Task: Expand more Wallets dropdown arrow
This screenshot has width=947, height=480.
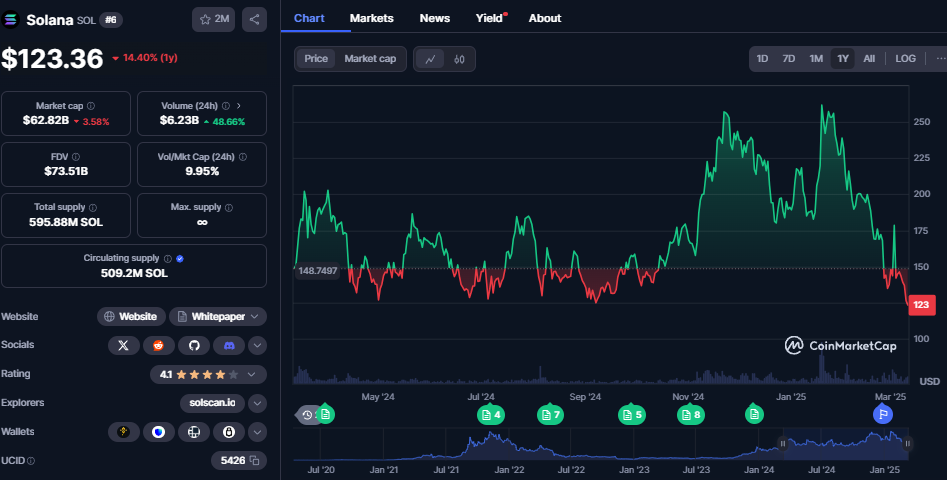Action: click(x=257, y=432)
